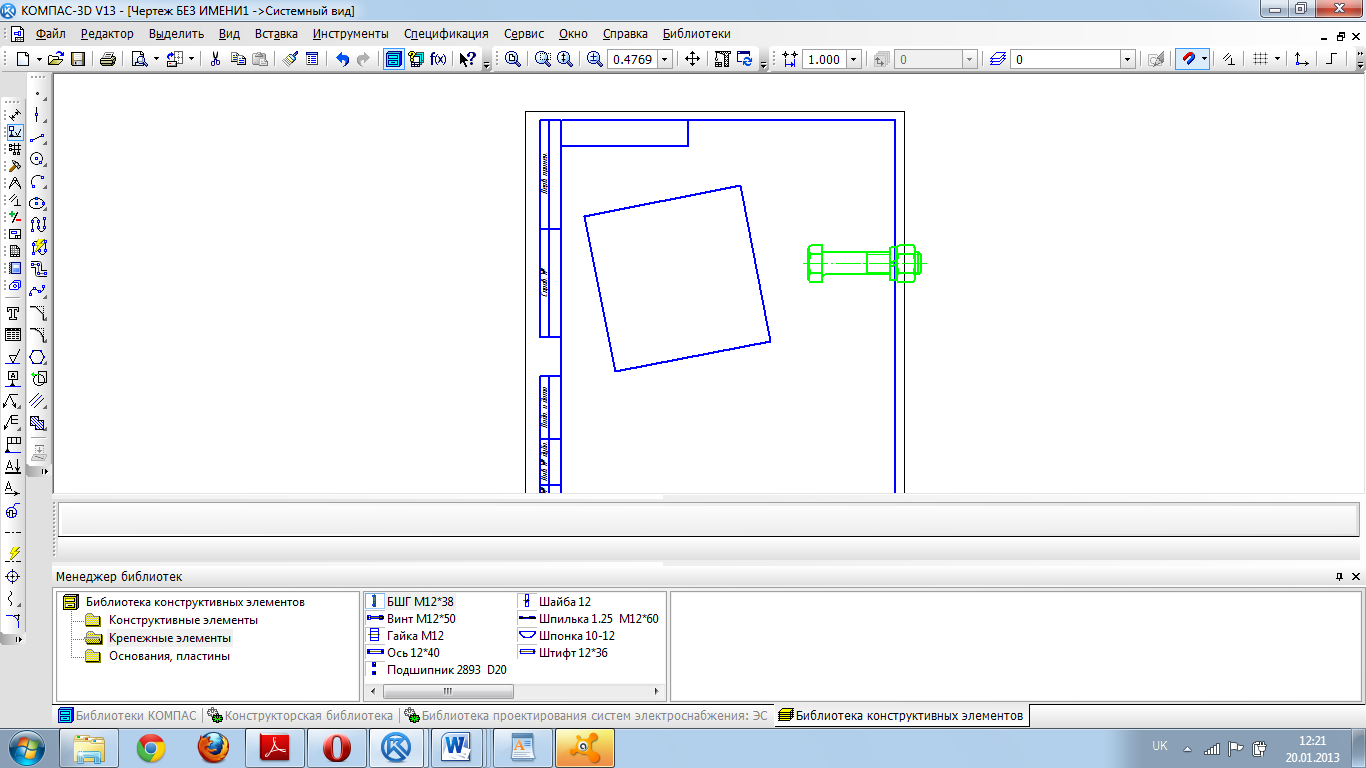Click the refresh view icon
The height and width of the screenshot is (768, 1366).
(x=745, y=59)
